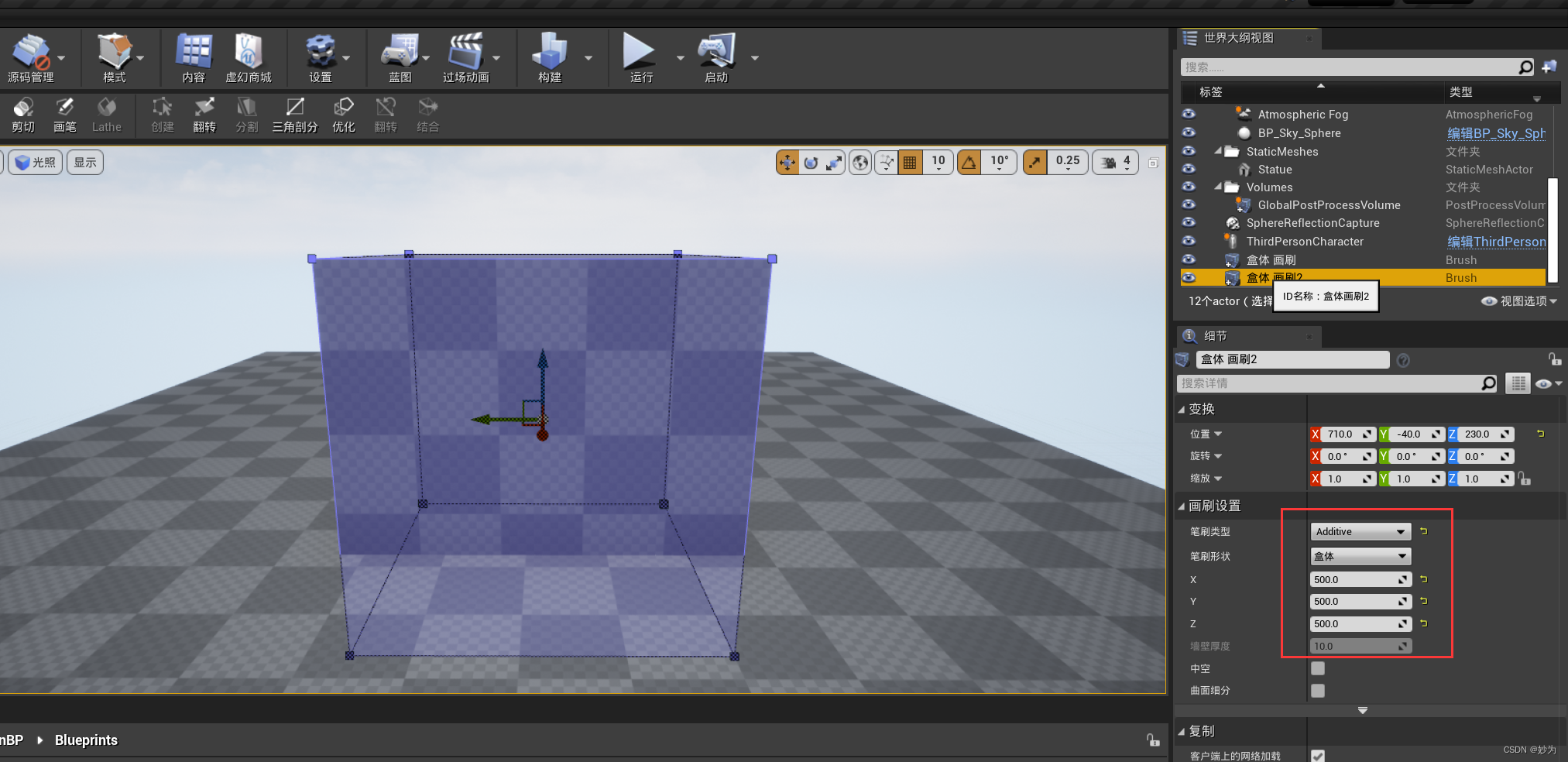The width and height of the screenshot is (1568, 762).
Task: Open the 笔刷形状 盒体 dropdown
Action: tap(1360, 556)
